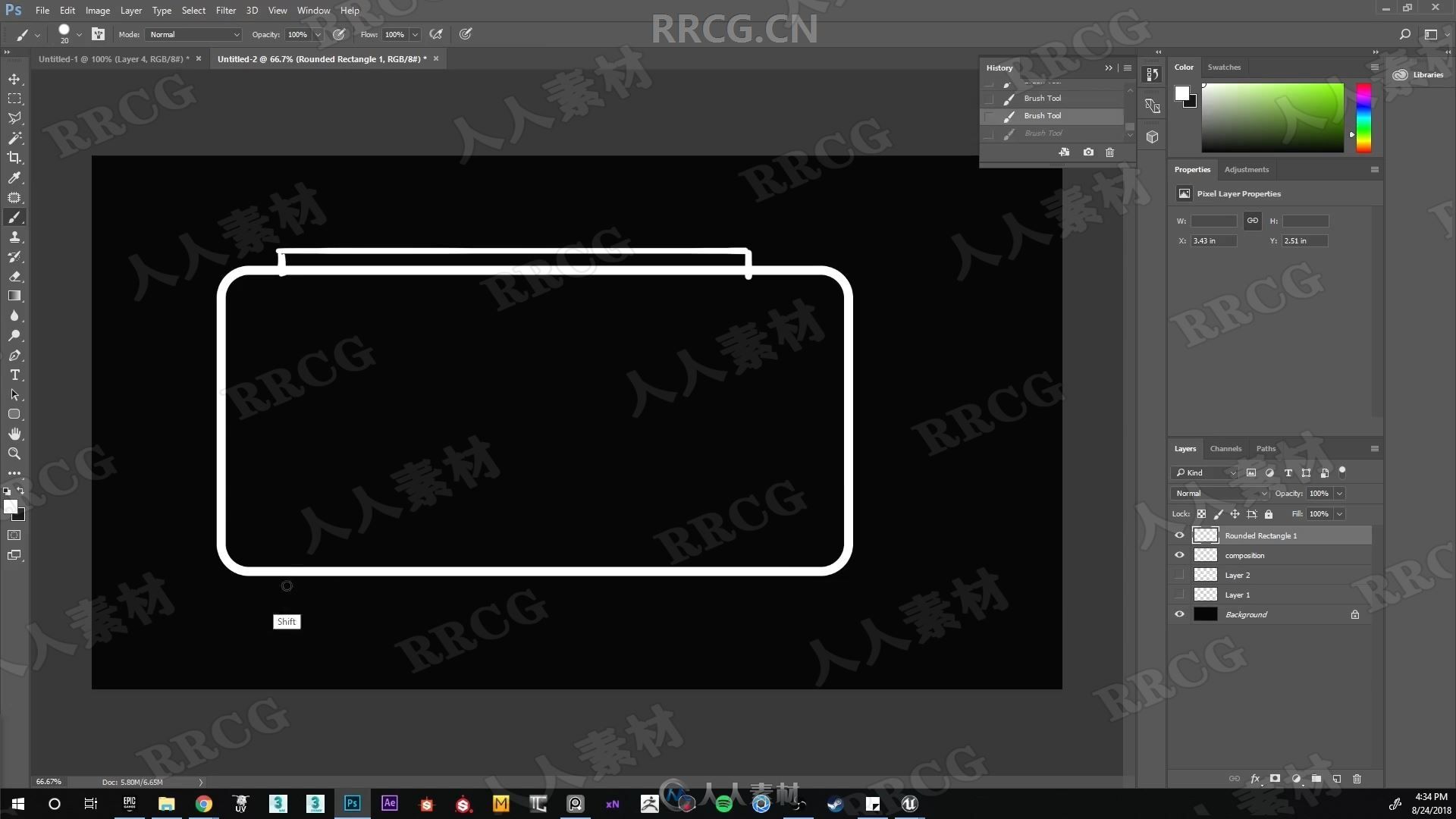Switch to the Channels tab
The height and width of the screenshot is (819, 1456).
click(1224, 448)
